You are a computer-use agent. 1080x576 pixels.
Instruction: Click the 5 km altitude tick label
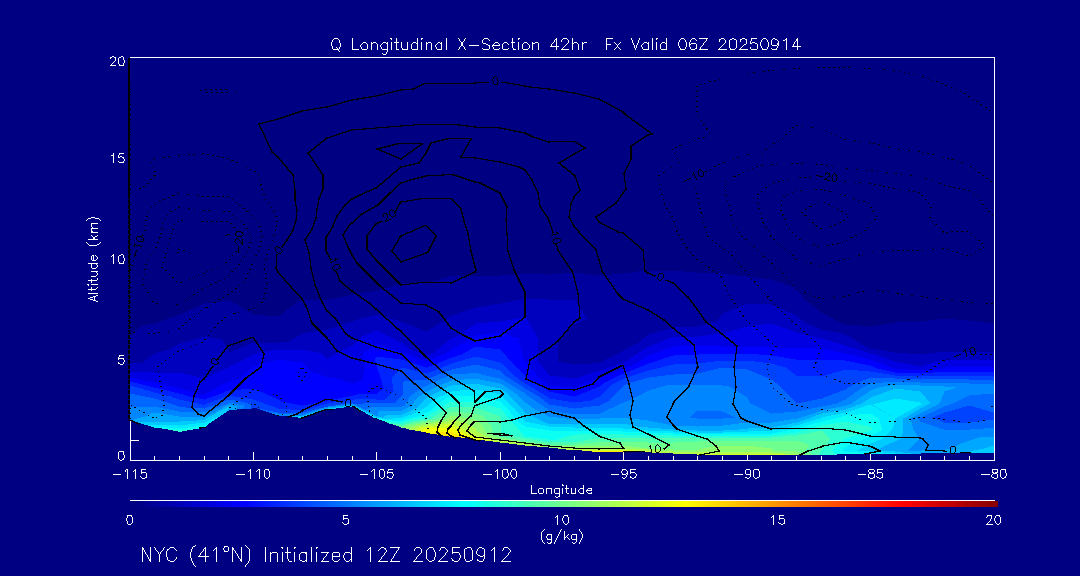coord(119,359)
